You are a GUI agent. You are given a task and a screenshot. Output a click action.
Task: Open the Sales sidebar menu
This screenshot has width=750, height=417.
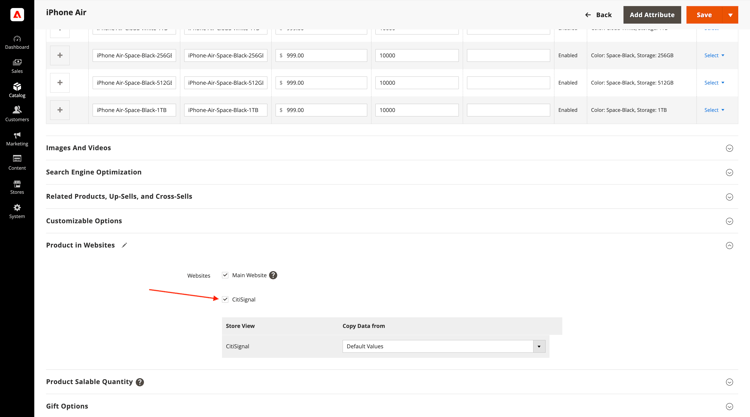click(x=17, y=66)
